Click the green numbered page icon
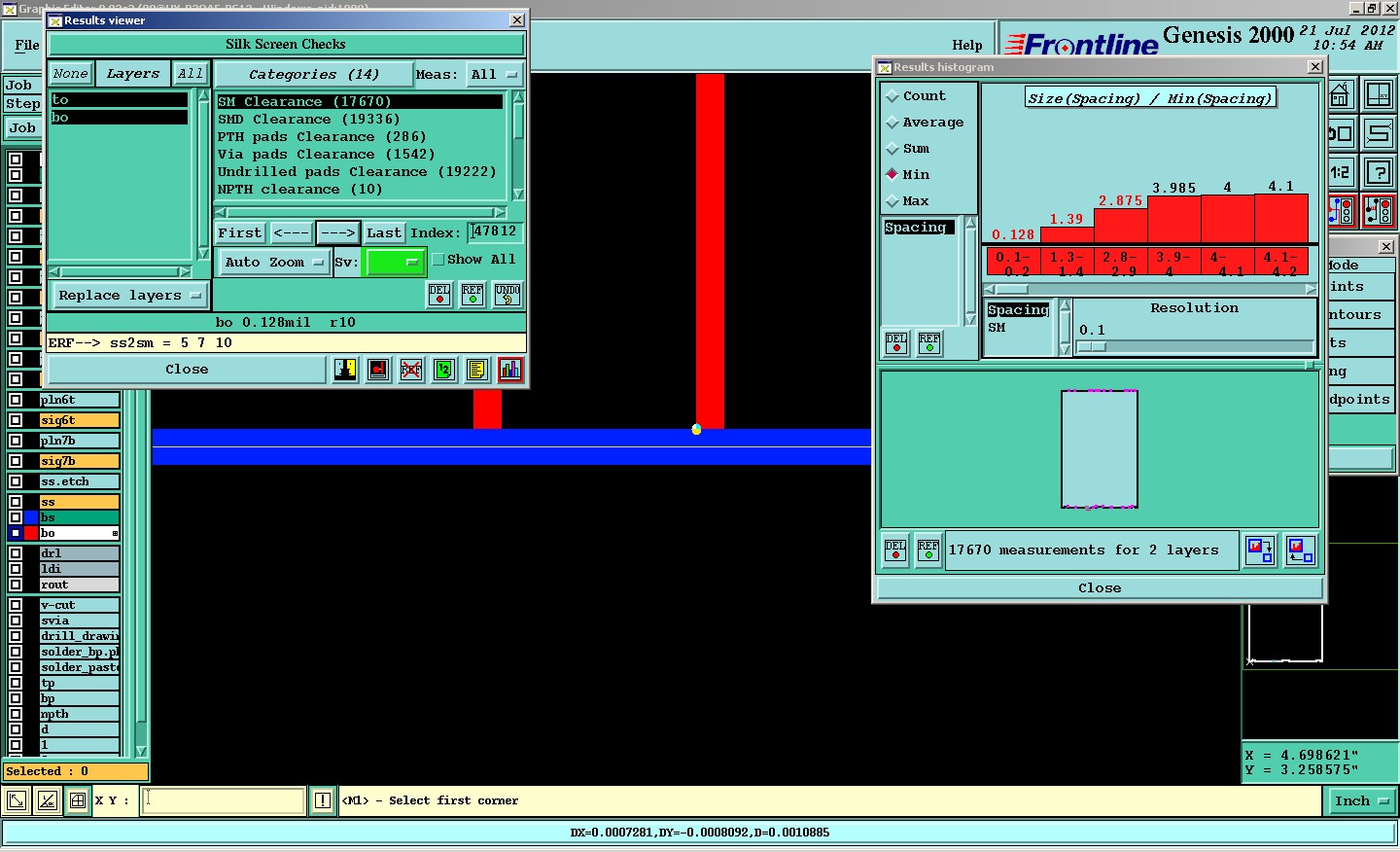 tap(444, 370)
